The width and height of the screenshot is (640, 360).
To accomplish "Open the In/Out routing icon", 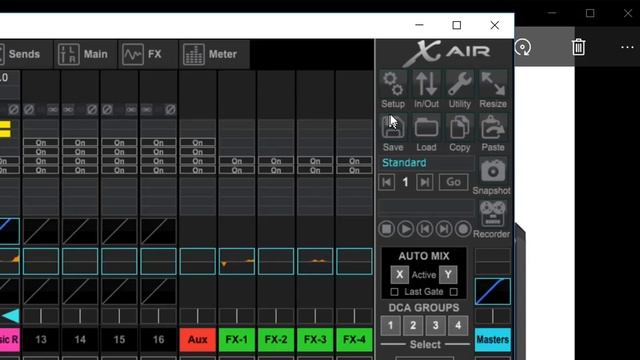I will pos(427,85).
